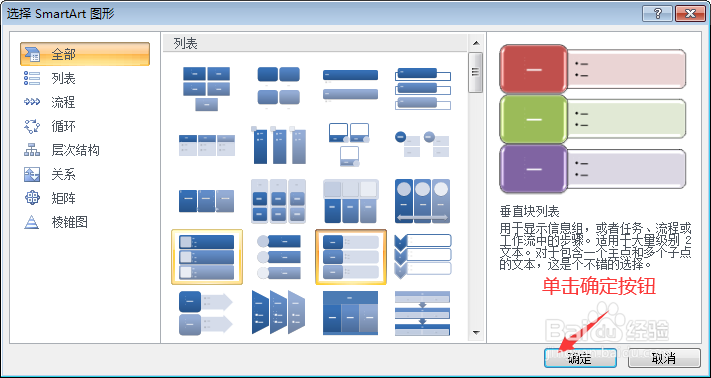
Task: Select the three-column table bullet list layout
Action: [207, 145]
